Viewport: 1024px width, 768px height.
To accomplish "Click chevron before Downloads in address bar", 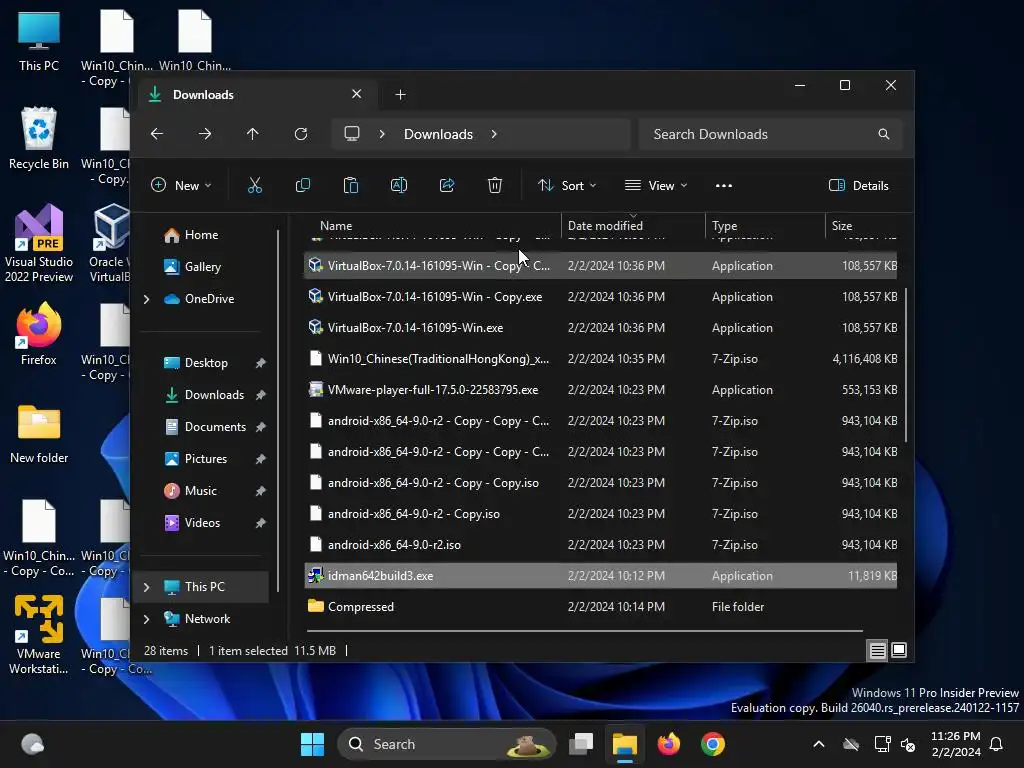I will pyautogui.click(x=382, y=134).
